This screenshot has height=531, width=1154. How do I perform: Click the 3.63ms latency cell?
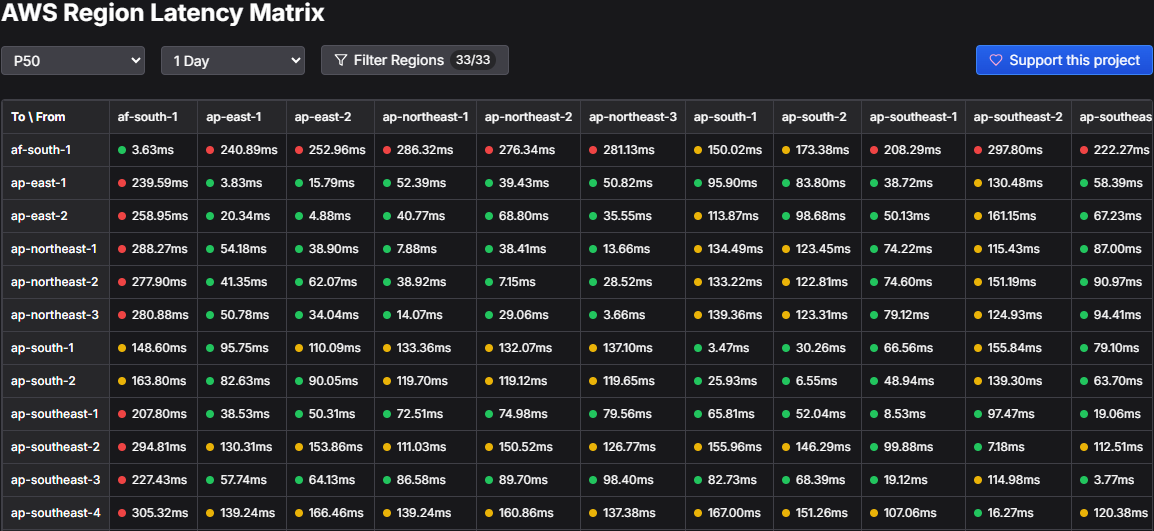tap(154, 150)
